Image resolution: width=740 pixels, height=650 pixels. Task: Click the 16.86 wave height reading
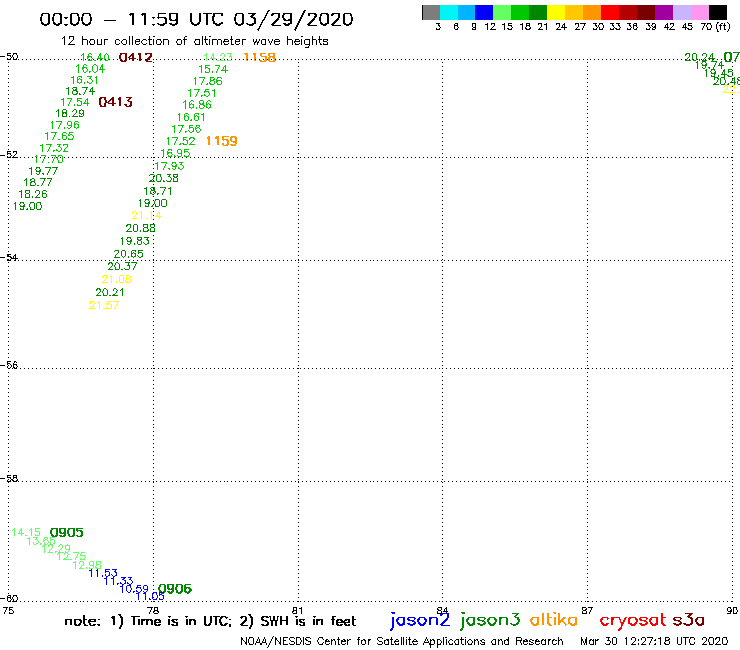coord(197,105)
